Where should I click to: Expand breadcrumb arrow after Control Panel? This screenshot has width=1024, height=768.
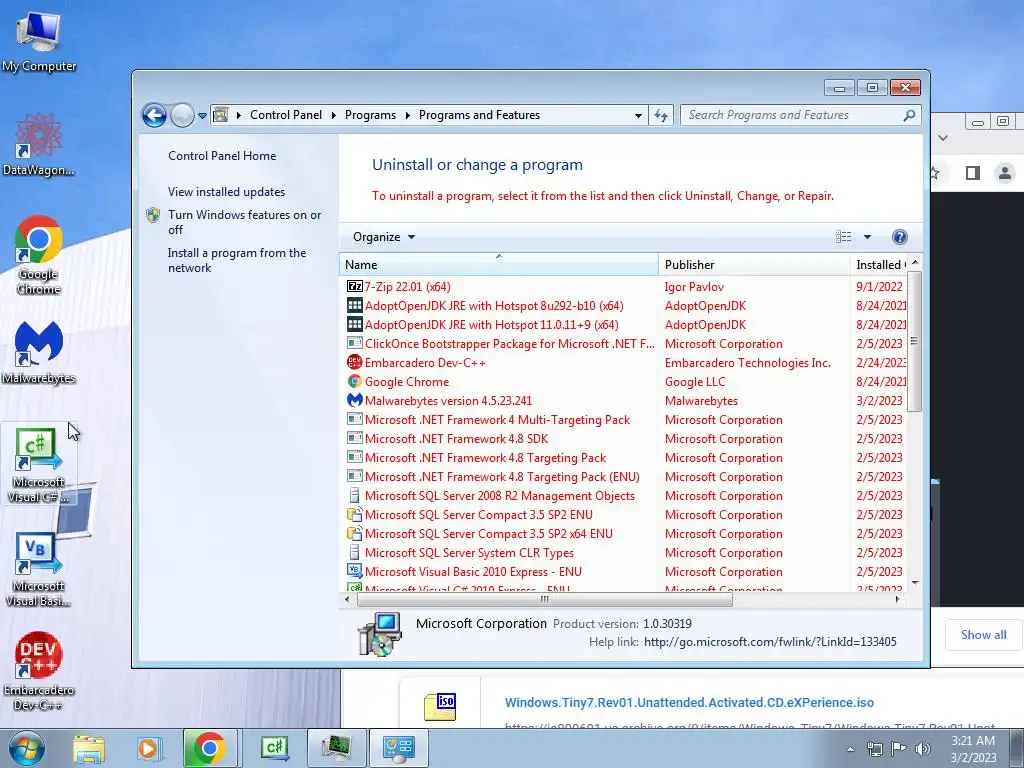(x=334, y=116)
